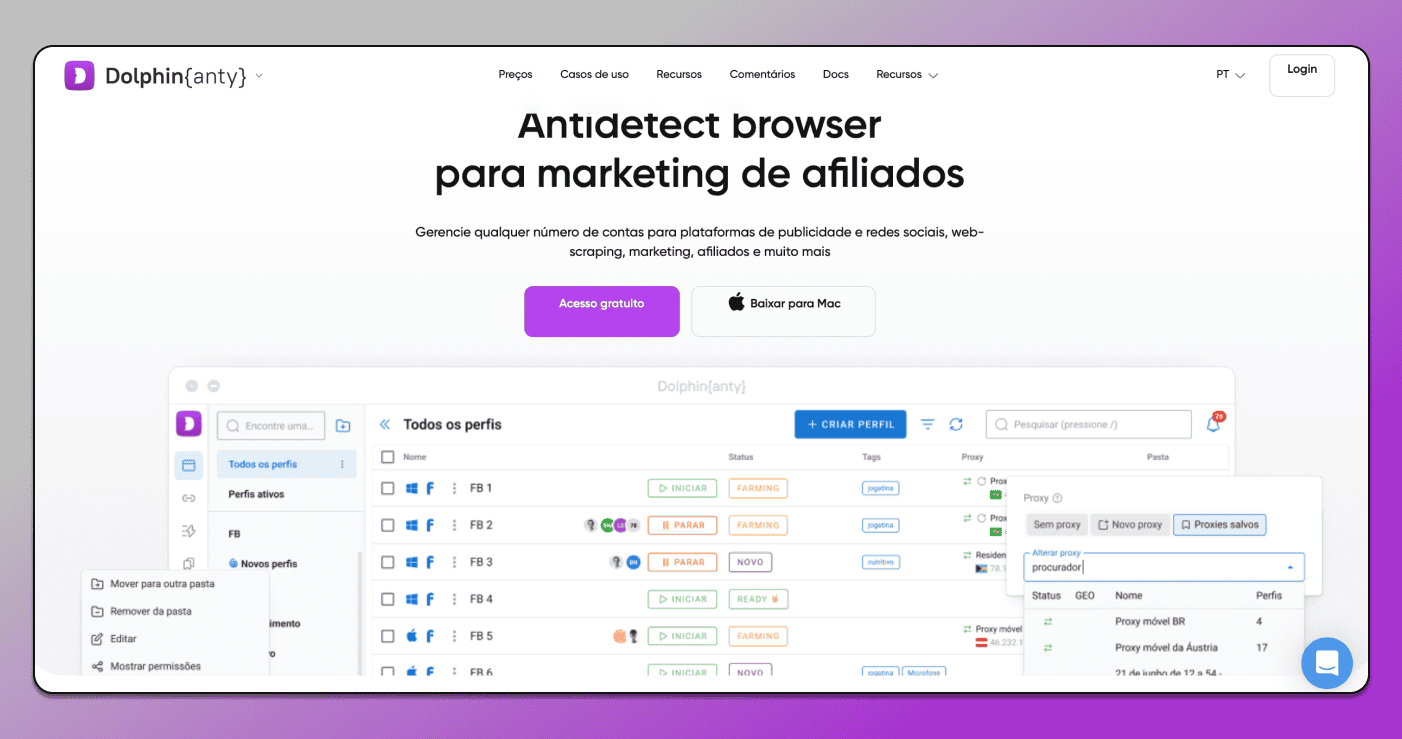The width and height of the screenshot is (1402, 739).
Task: Go to Preços in the top navigation
Action: (x=515, y=75)
